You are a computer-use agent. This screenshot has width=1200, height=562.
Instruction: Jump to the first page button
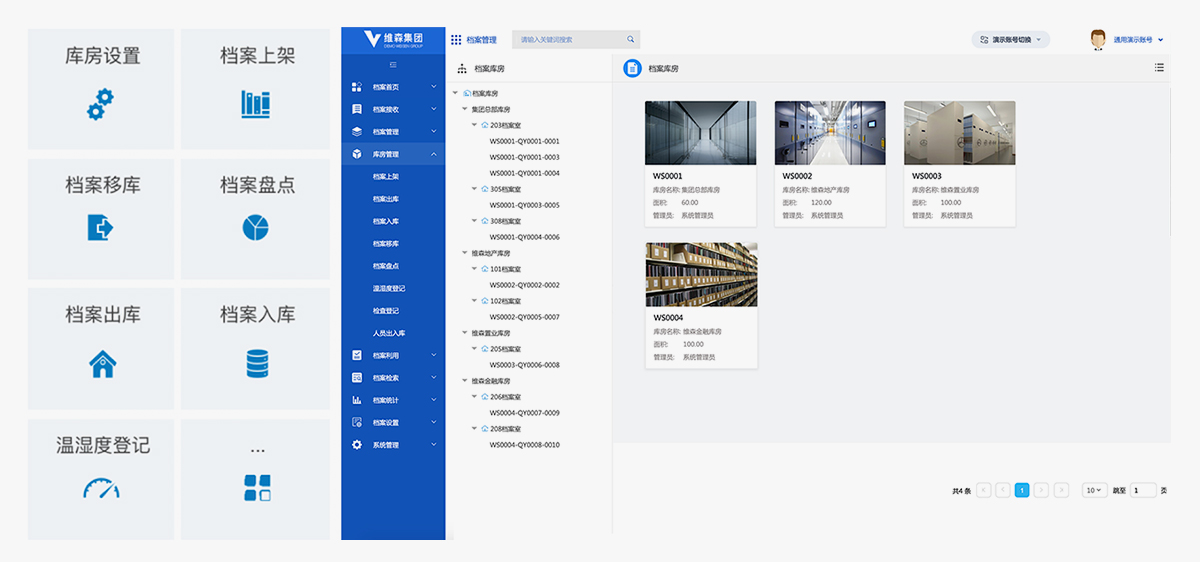984,490
